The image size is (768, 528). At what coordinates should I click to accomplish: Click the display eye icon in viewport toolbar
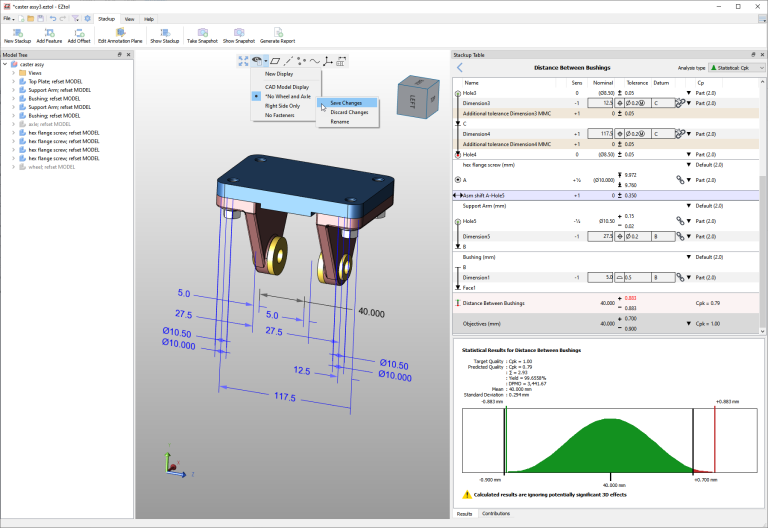coord(257,61)
